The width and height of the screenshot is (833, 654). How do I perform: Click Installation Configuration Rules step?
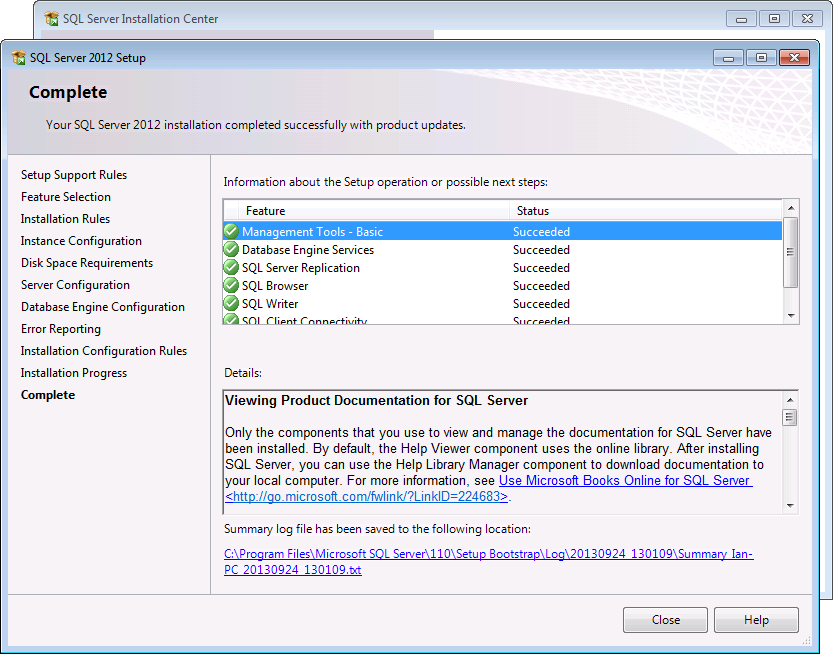[x=104, y=351]
